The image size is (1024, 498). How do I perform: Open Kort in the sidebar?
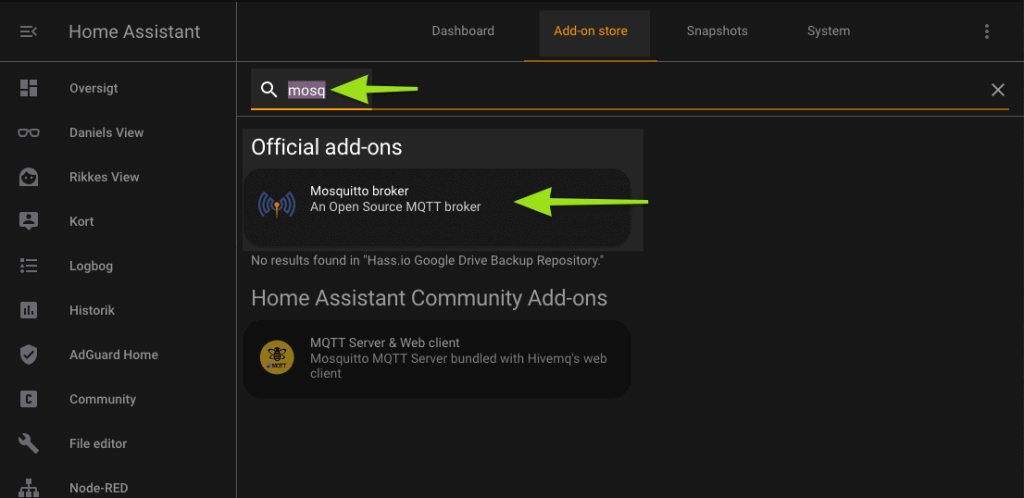point(118,221)
